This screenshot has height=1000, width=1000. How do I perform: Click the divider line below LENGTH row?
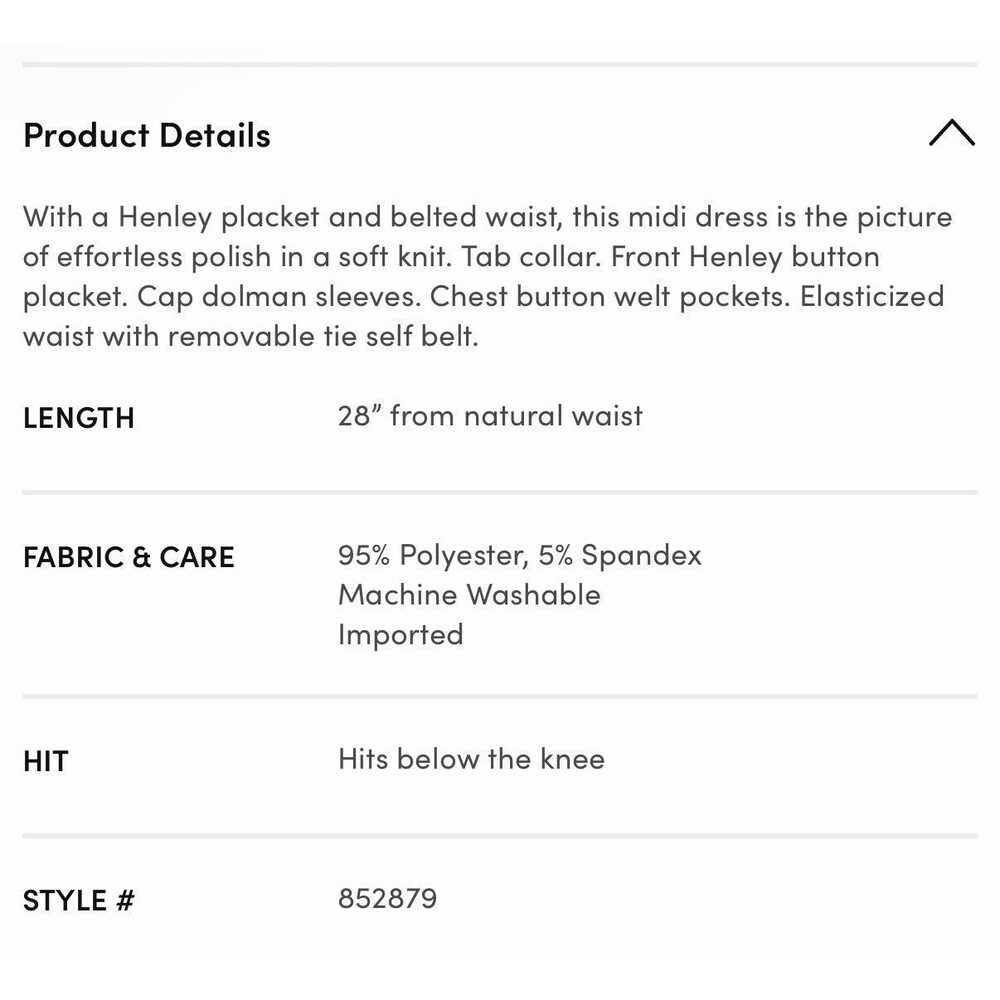[500, 492]
